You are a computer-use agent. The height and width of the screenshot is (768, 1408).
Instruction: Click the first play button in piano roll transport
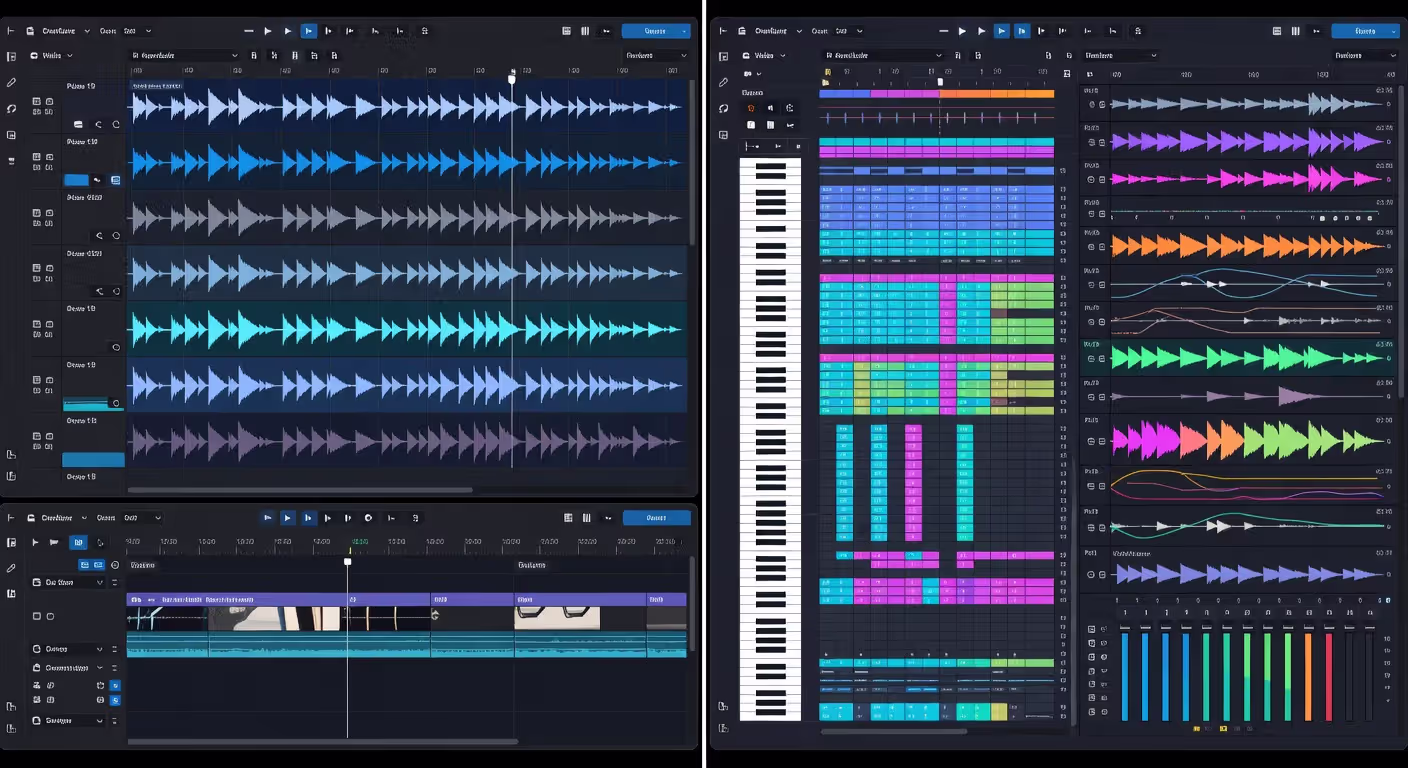(x=962, y=31)
